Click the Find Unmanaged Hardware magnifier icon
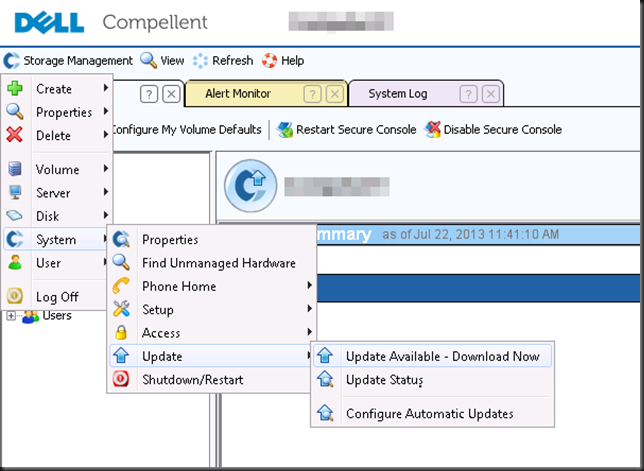This screenshot has width=644, height=471. click(121, 262)
